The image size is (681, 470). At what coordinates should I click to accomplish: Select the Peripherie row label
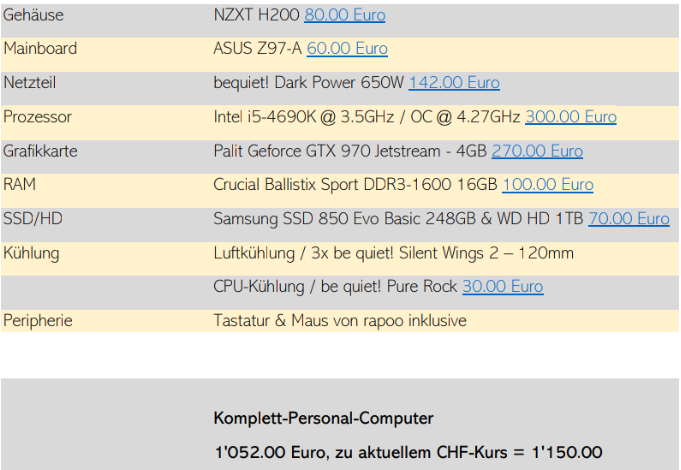point(38,321)
